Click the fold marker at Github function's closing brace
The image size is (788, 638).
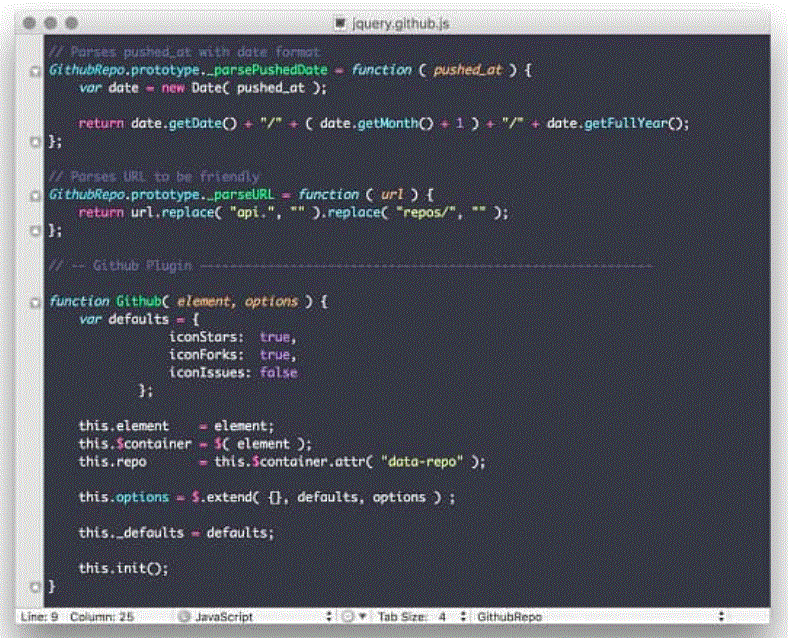point(35,587)
